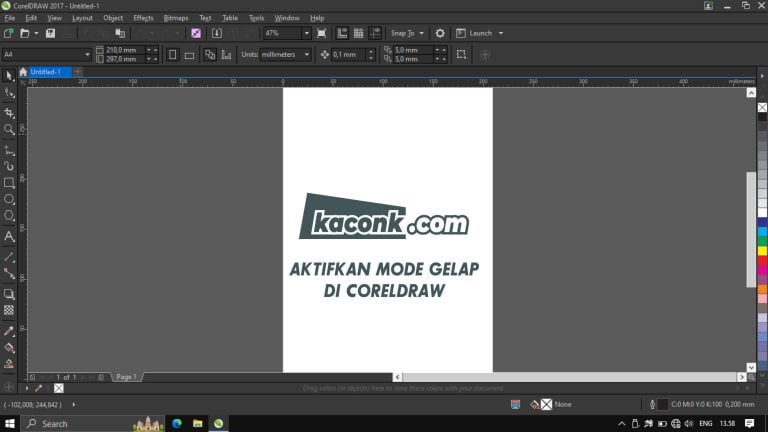Toggle Show guidelines button

(375, 33)
